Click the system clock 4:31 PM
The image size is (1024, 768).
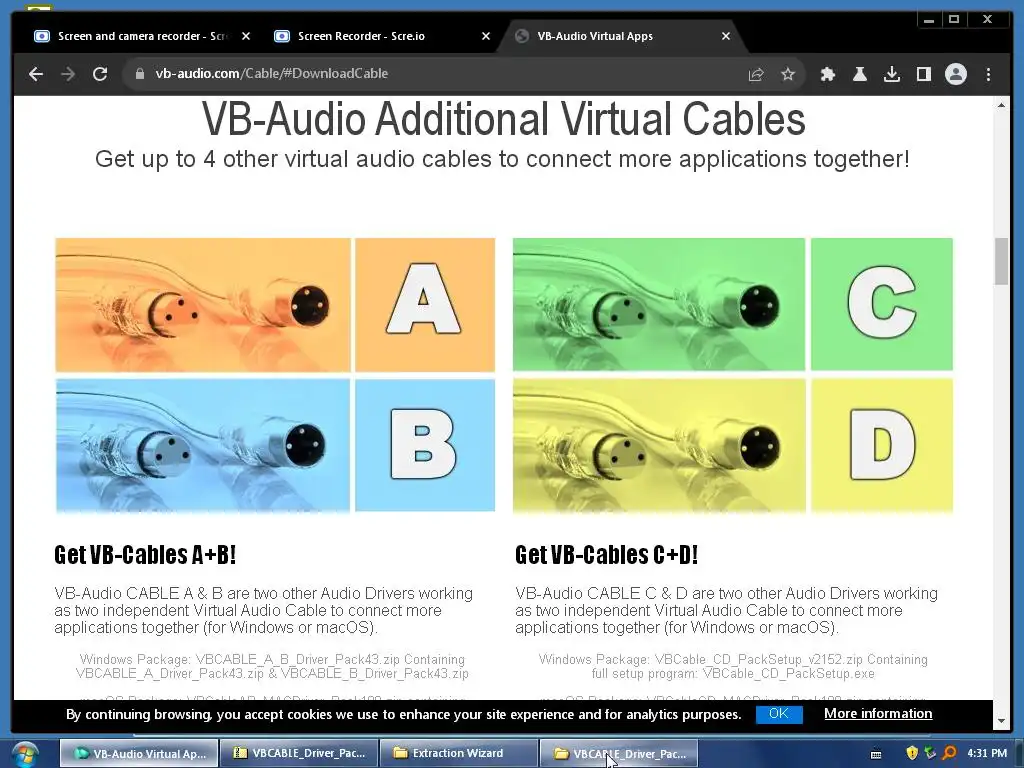(x=987, y=754)
